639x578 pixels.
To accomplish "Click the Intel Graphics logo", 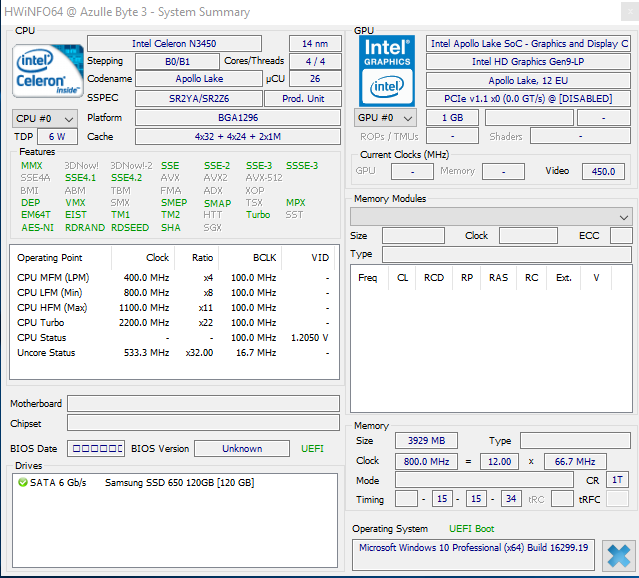I will tap(387, 71).
